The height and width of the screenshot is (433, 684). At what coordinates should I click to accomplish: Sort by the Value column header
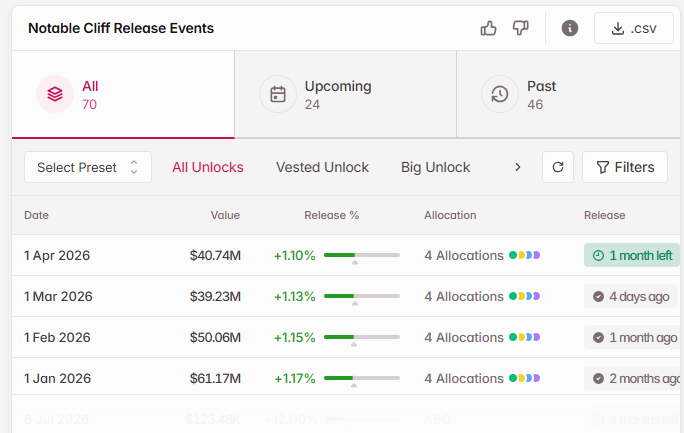pos(225,215)
